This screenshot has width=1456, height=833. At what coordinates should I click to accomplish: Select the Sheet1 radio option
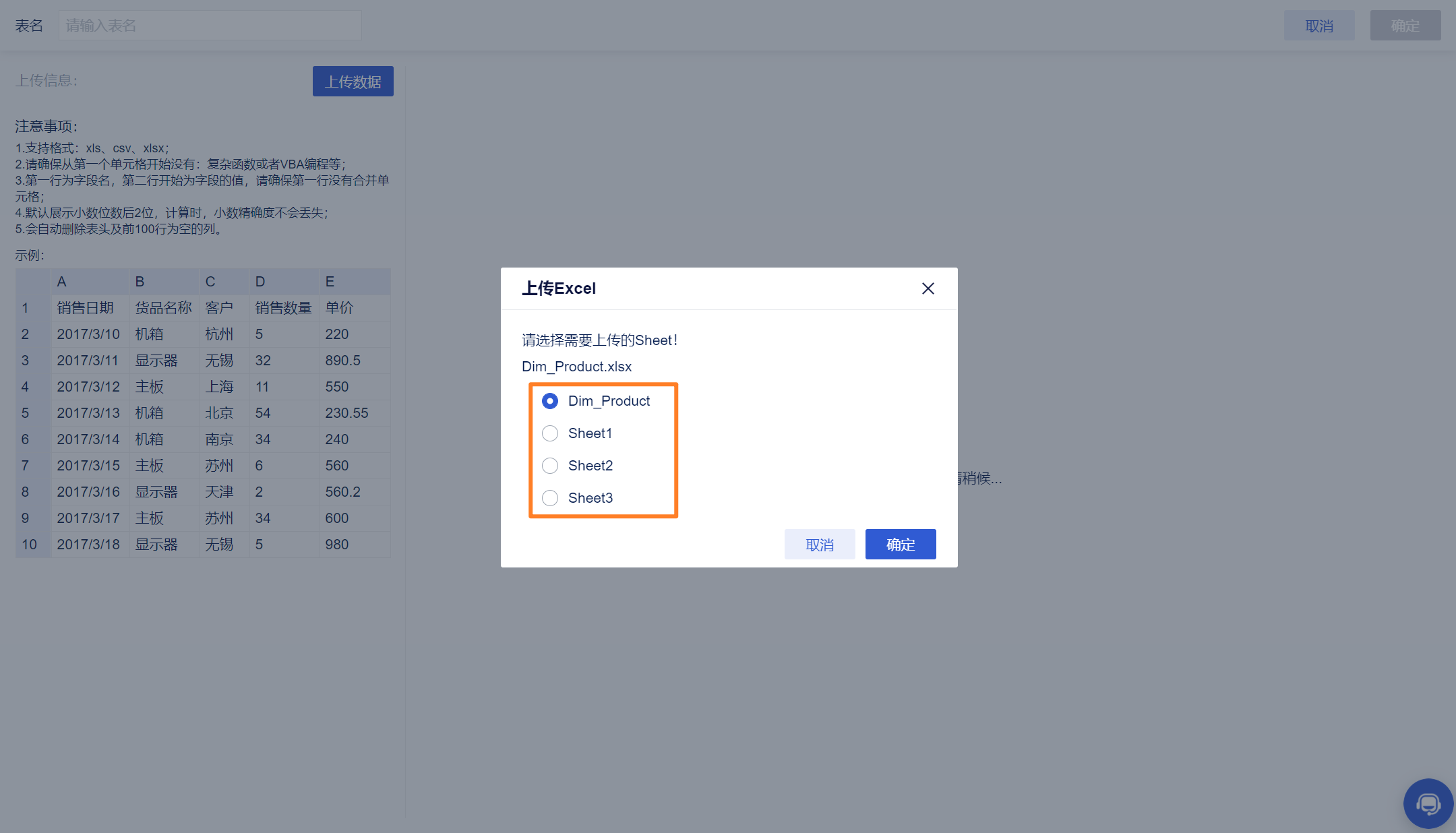tap(550, 433)
